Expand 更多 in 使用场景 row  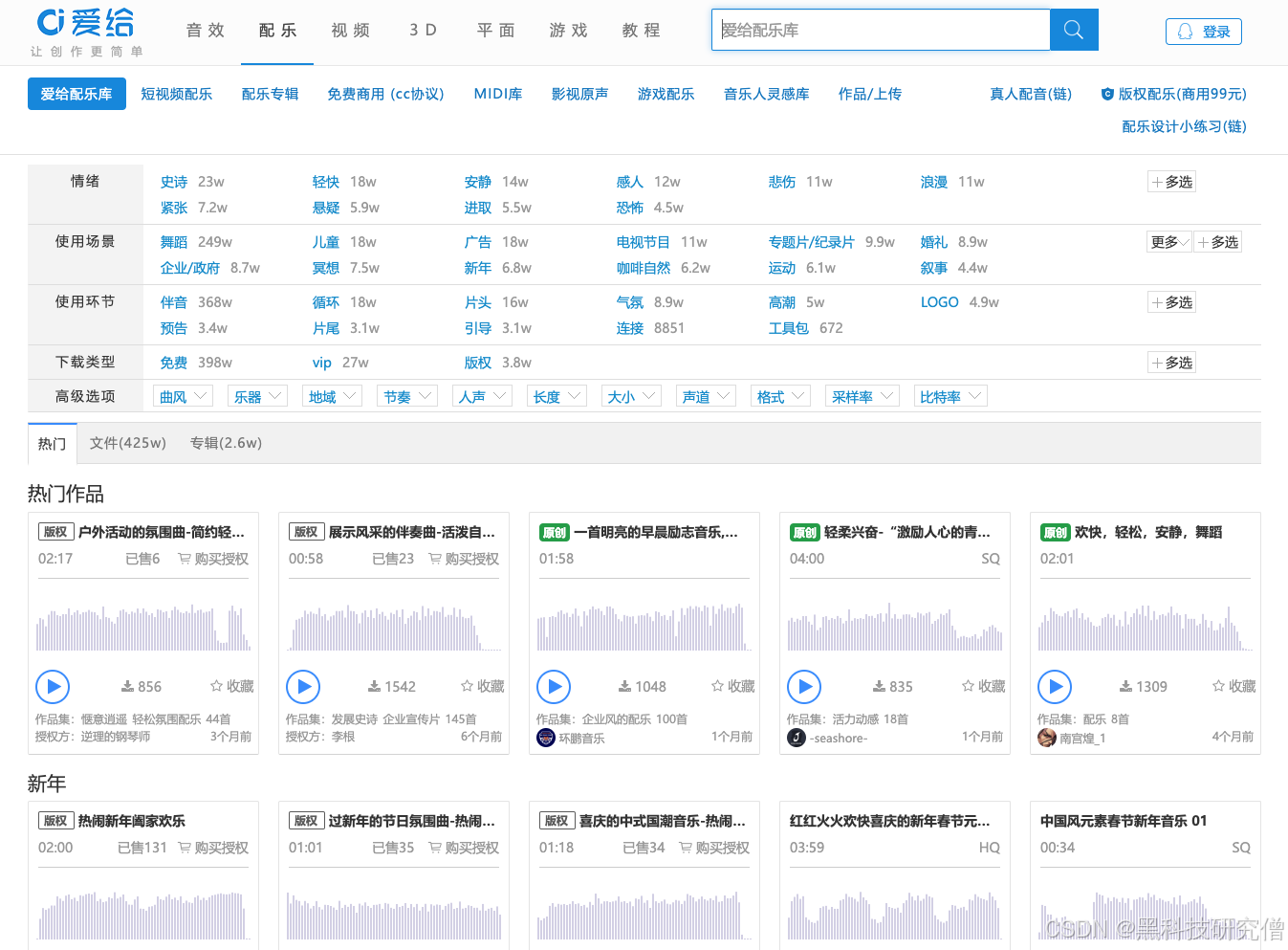point(1169,242)
